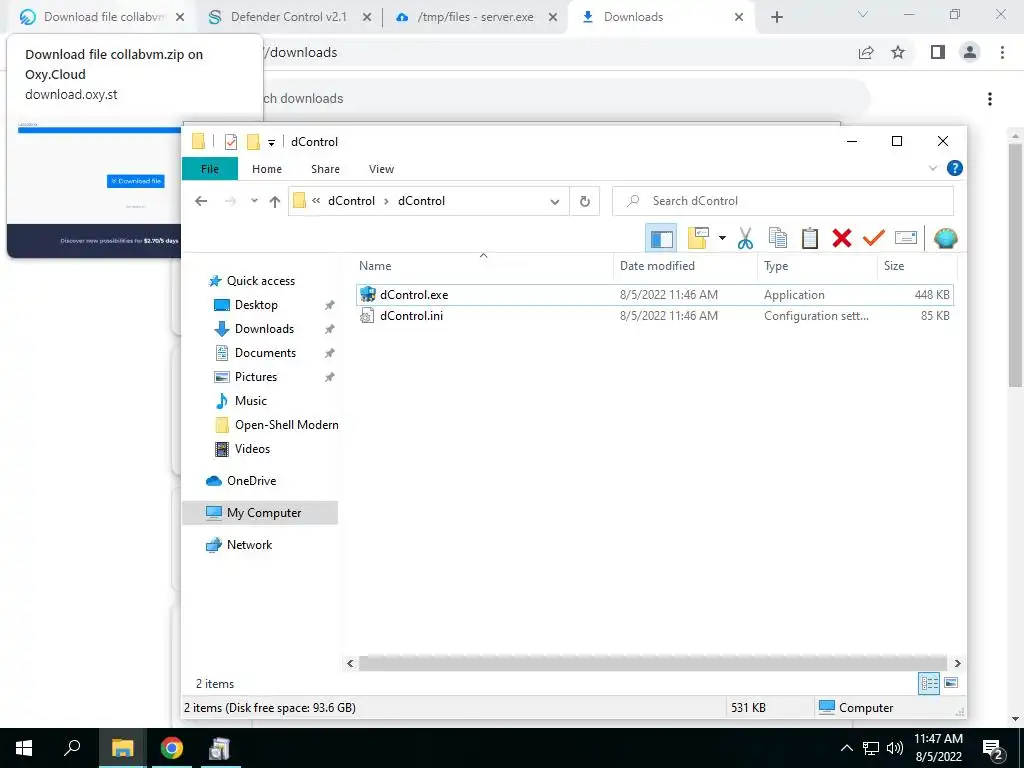Go up one folder level arrow
Viewport: 1024px width, 768px height.
point(275,201)
